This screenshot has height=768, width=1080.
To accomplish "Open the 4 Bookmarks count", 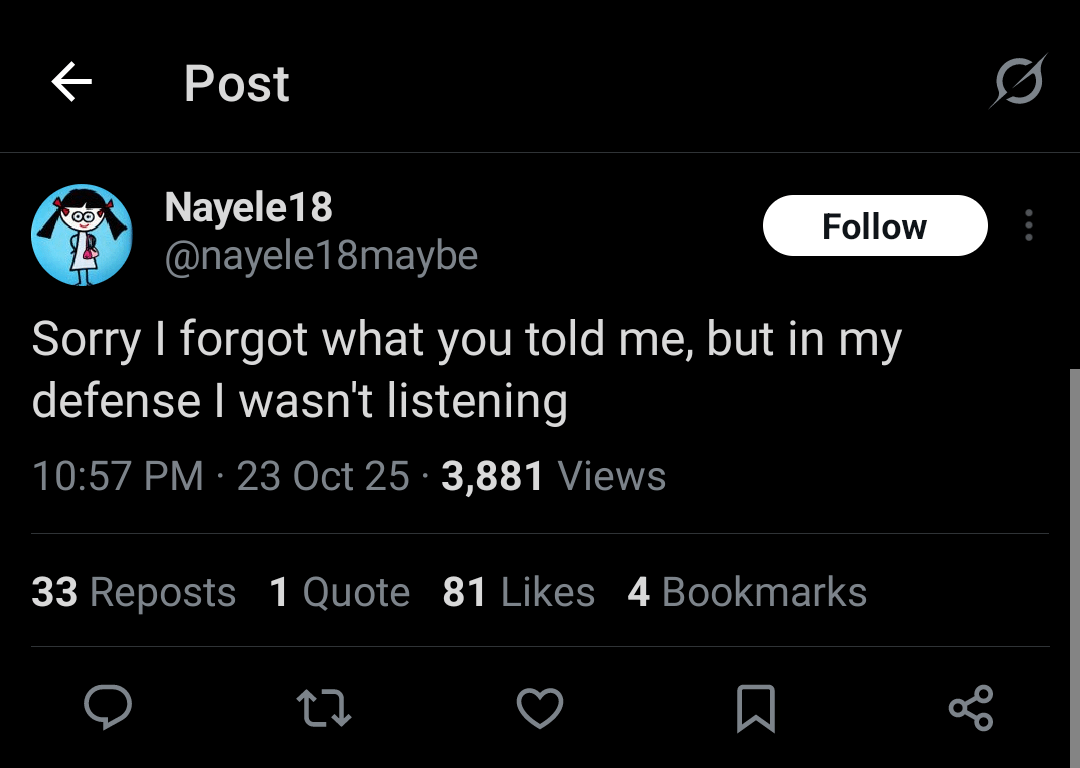I will click(747, 592).
